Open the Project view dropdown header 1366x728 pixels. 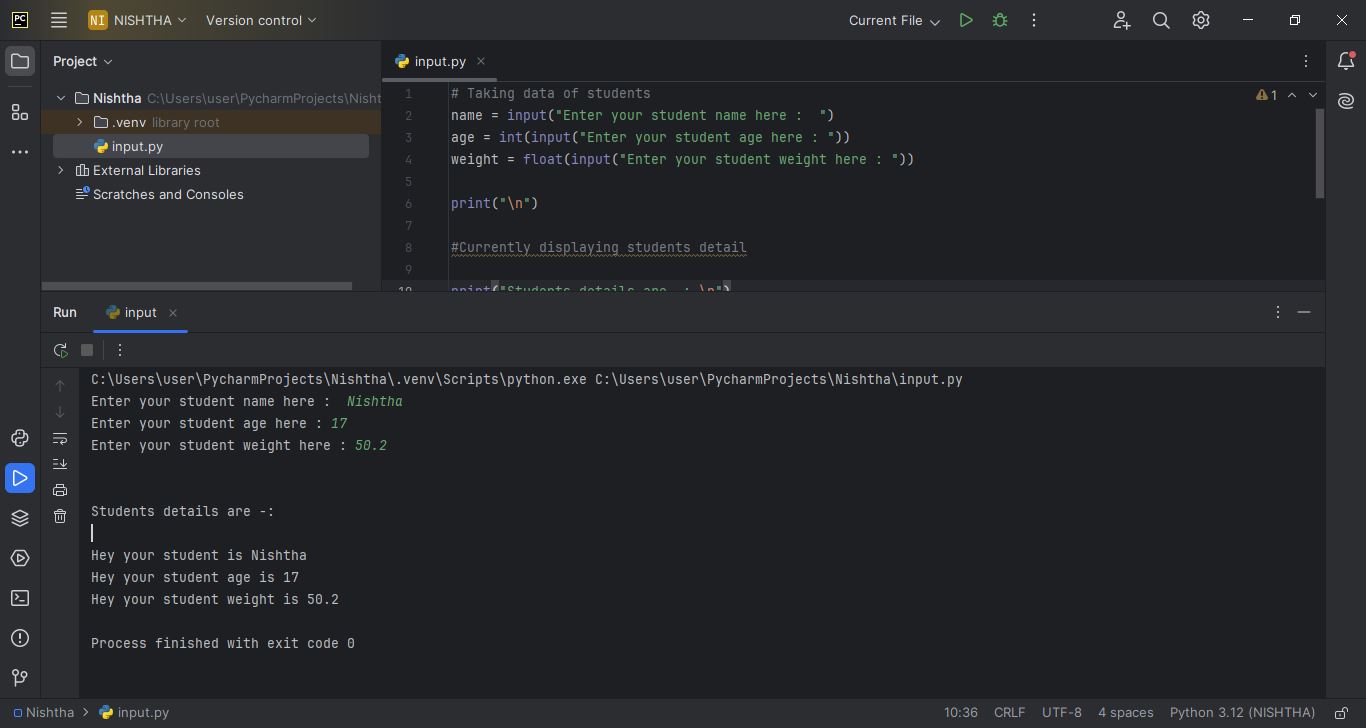click(83, 61)
